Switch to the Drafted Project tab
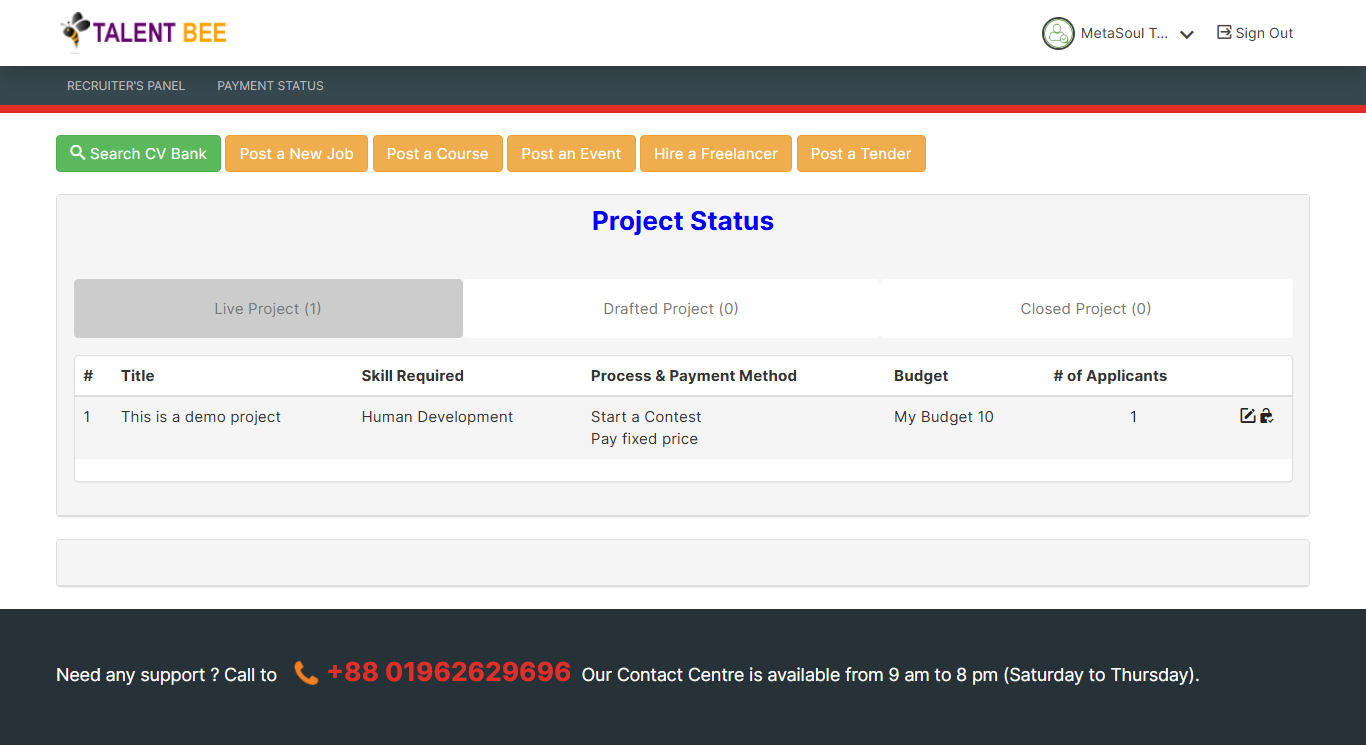Screen dimensions: 1366x745 [671, 309]
